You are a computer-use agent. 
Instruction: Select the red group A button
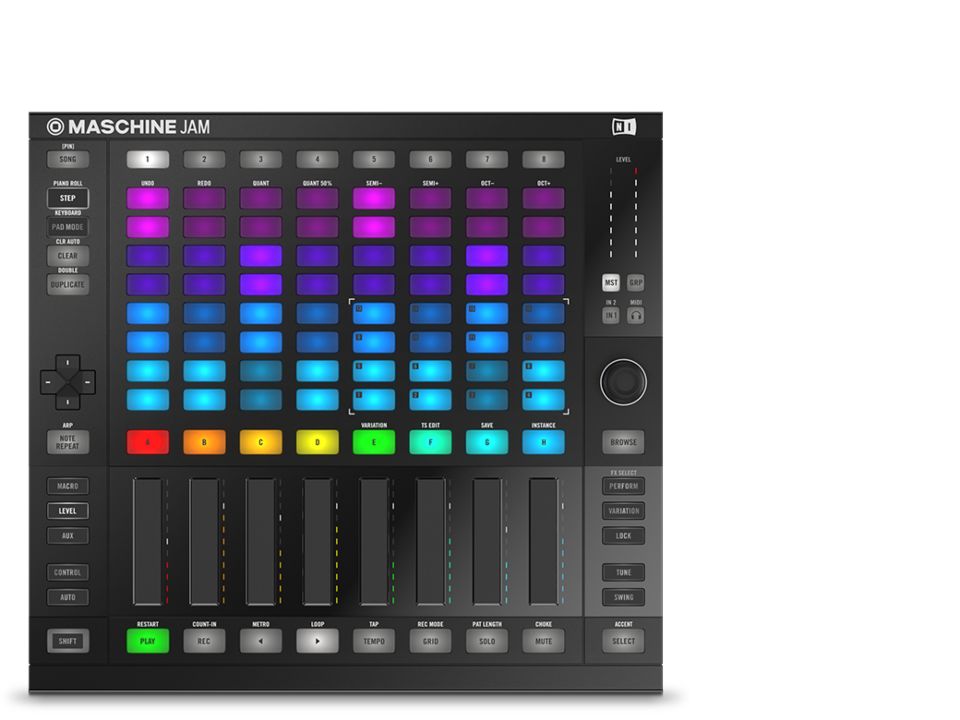point(147,442)
